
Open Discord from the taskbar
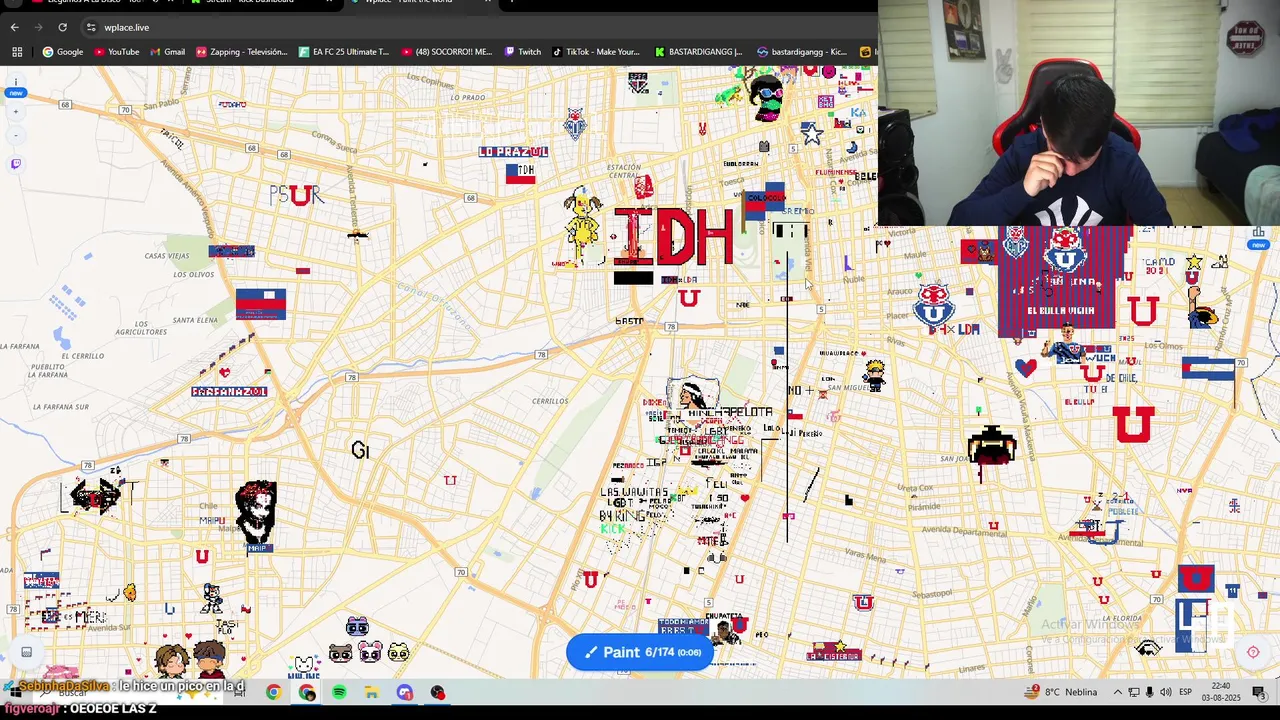coord(404,692)
